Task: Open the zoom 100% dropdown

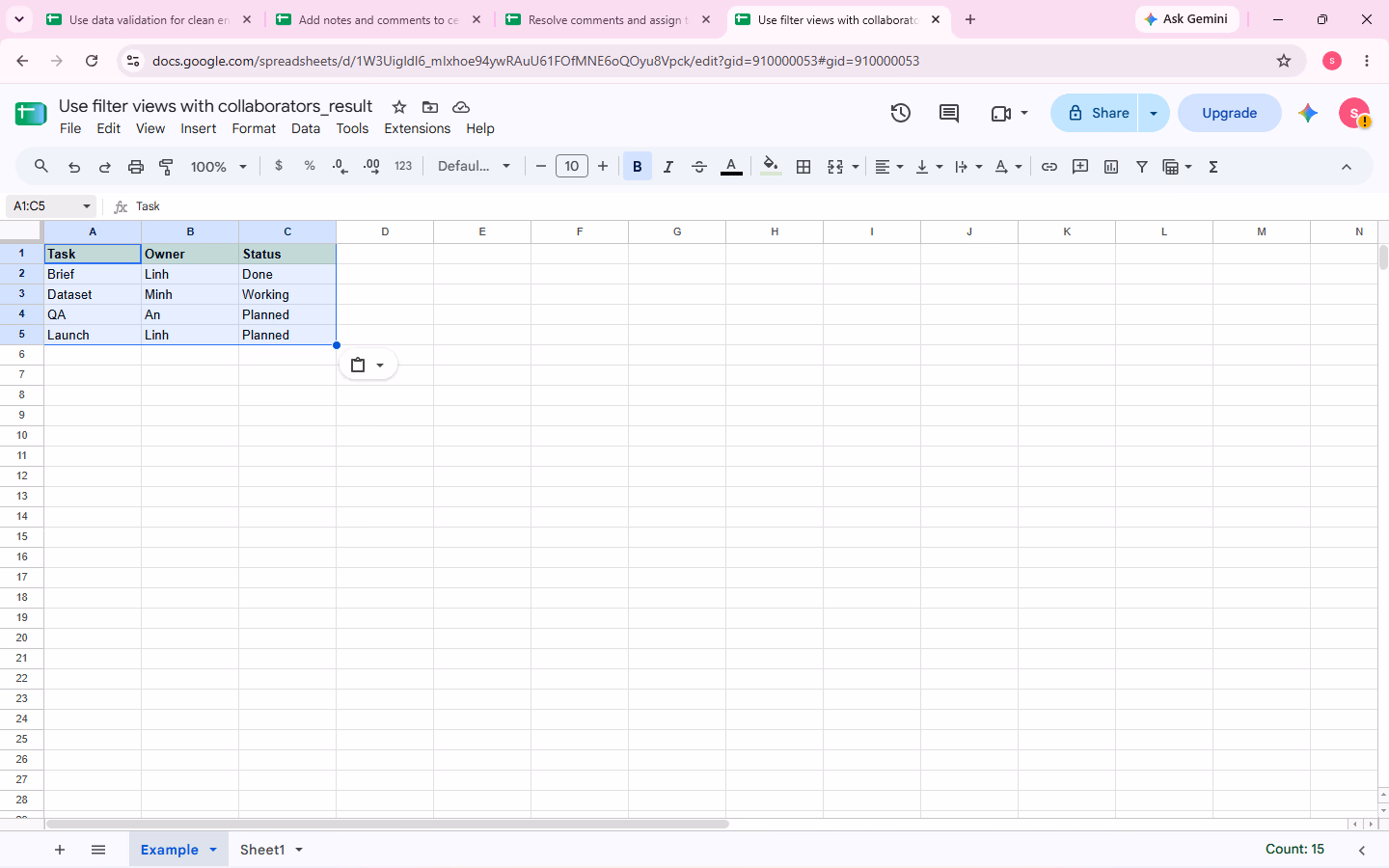Action: (x=219, y=167)
